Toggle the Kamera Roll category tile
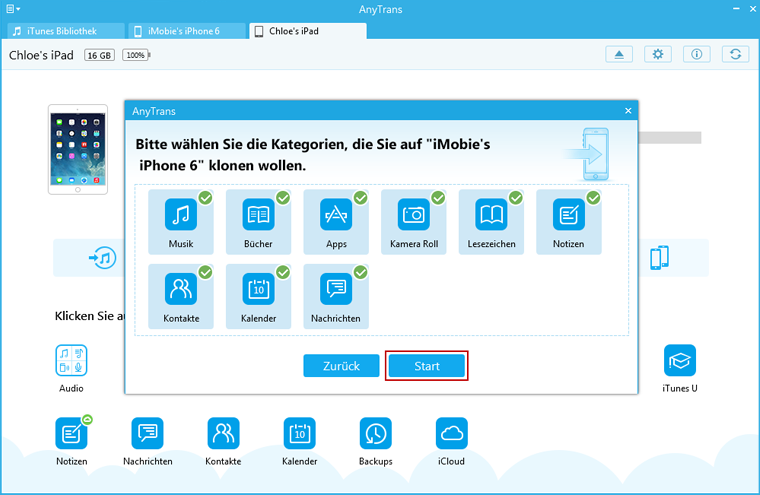Image resolution: width=760 pixels, height=495 pixels. coord(413,222)
